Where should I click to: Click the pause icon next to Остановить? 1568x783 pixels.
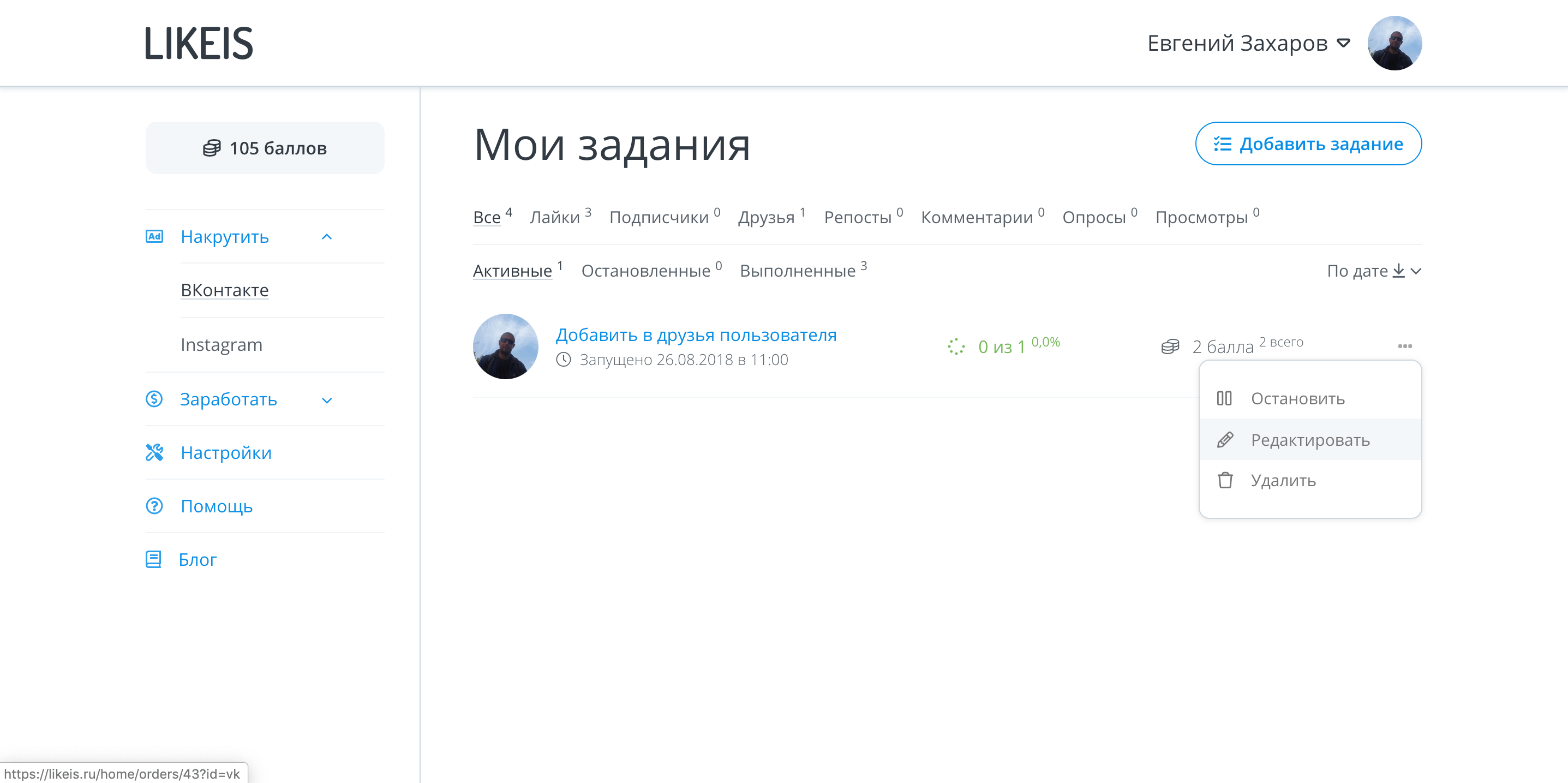pyautogui.click(x=1224, y=398)
